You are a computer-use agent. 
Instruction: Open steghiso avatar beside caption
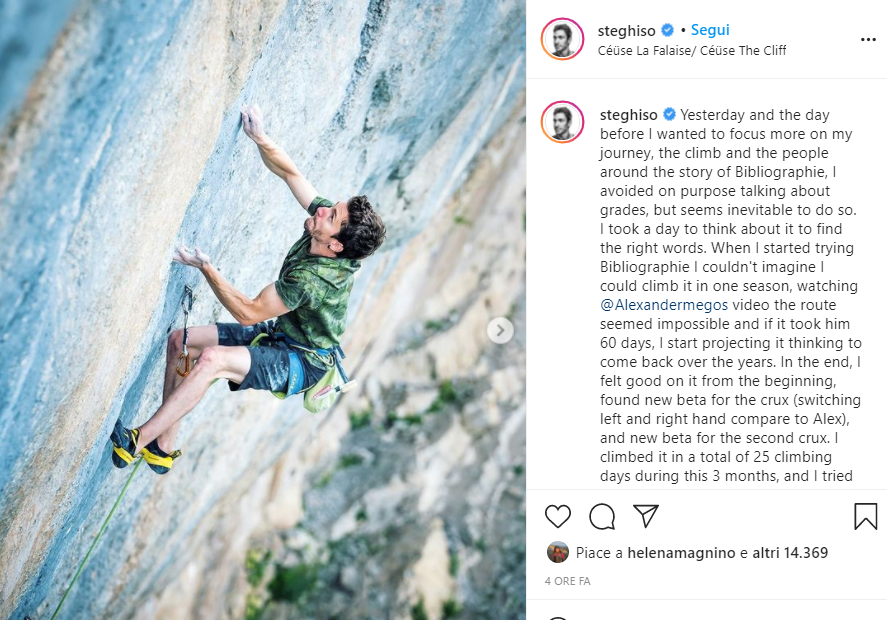pyautogui.click(x=562, y=122)
